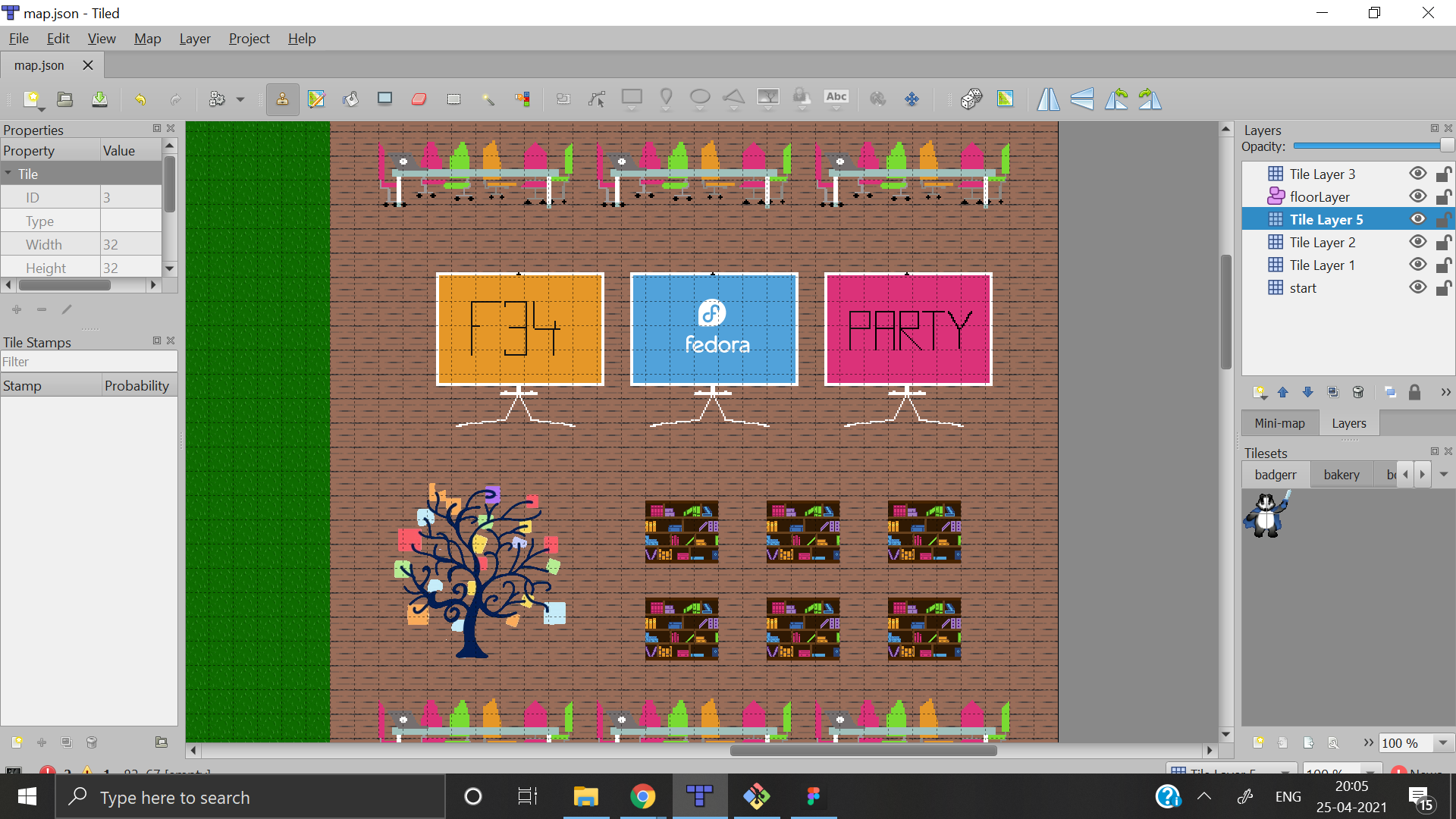Image resolution: width=1456 pixels, height=819 pixels.
Task: Hide the start layer
Action: (x=1417, y=287)
